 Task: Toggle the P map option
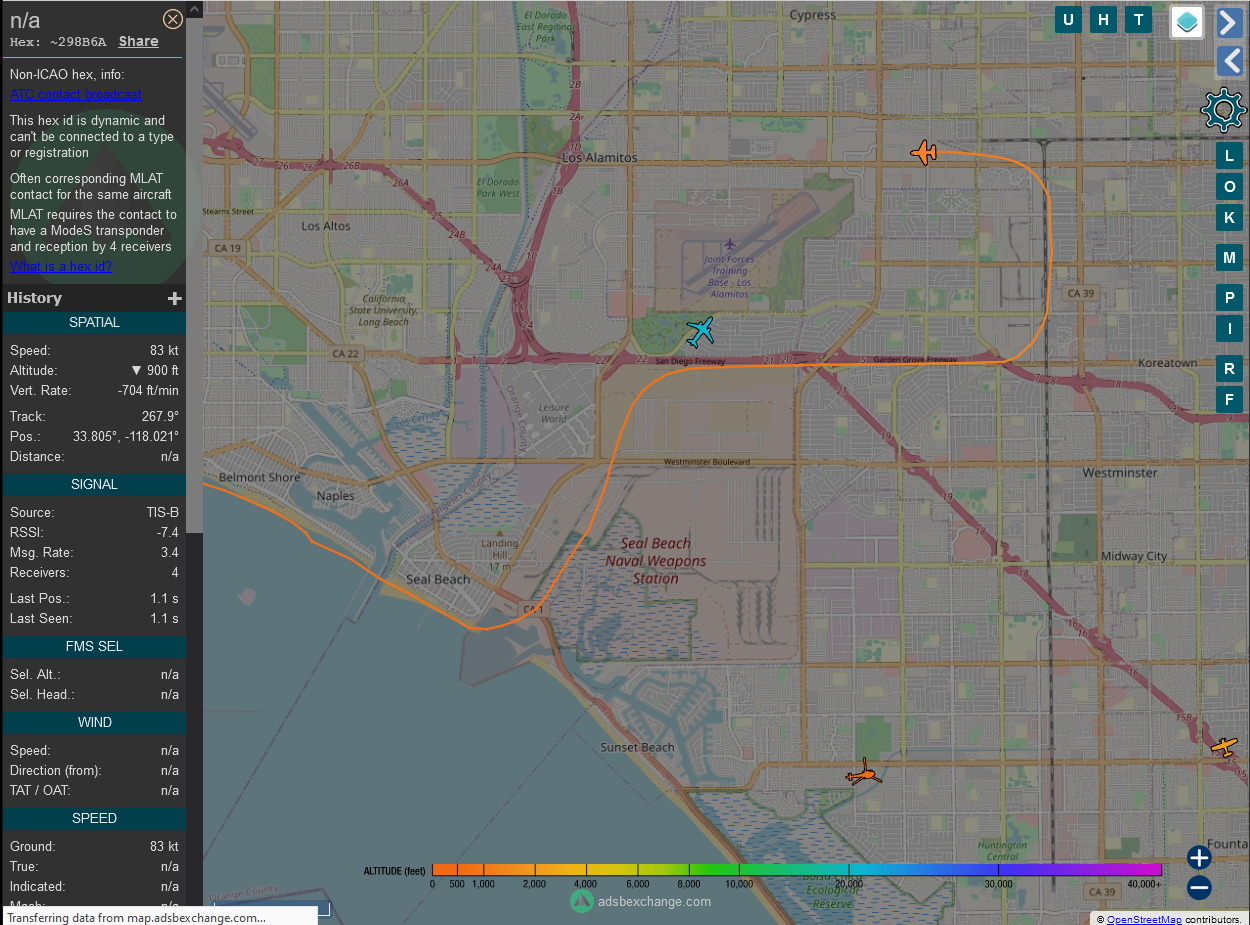(1230, 298)
